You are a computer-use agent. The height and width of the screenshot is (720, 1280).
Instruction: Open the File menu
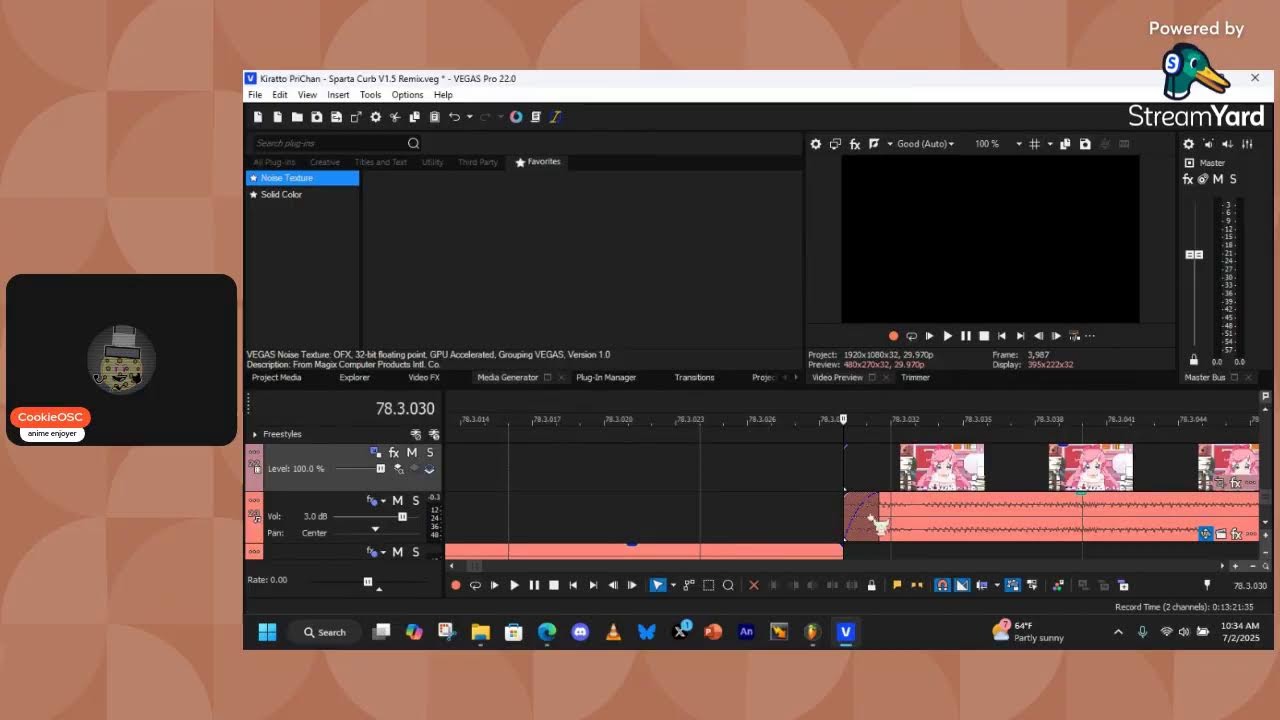pos(255,95)
